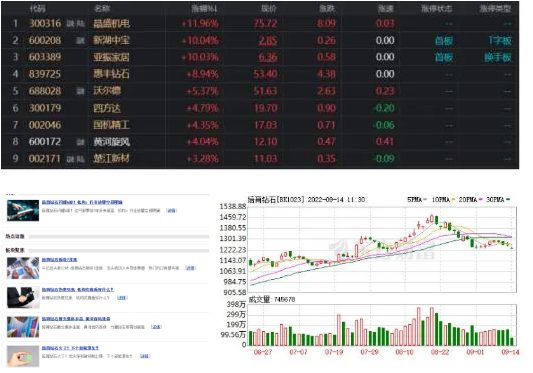Click the underlined price 2.85

pos(268,41)
